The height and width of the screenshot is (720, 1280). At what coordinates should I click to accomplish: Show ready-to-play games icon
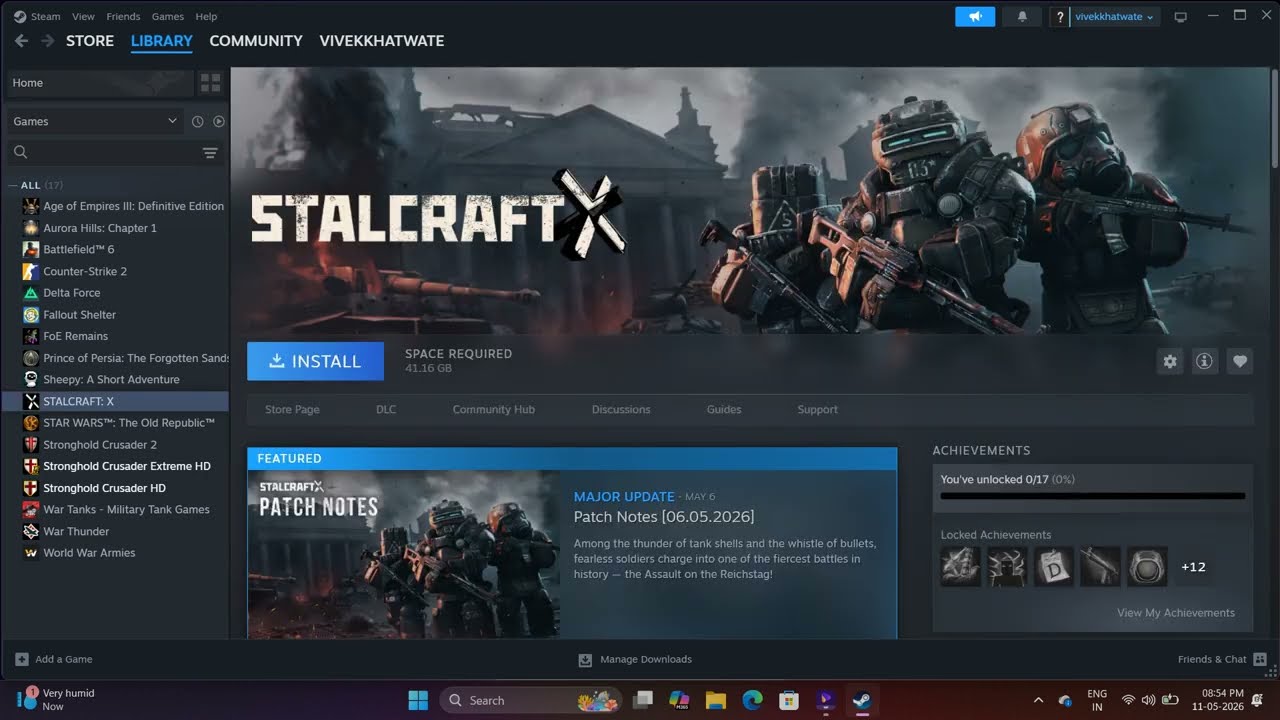[219, 121]
